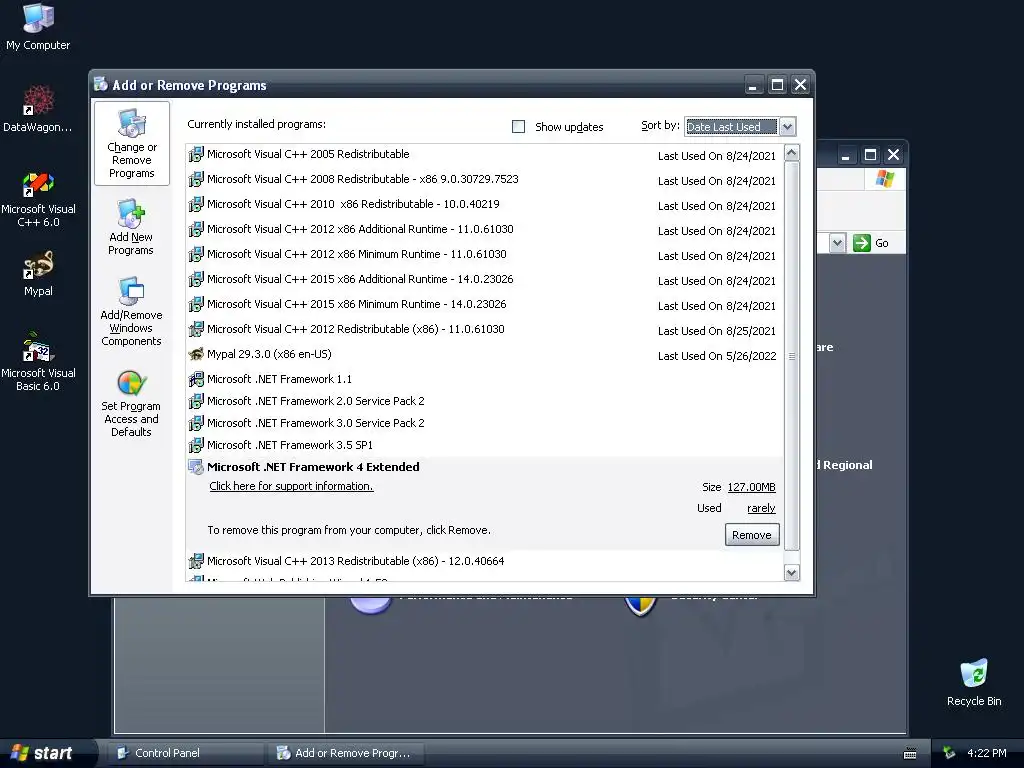
Task: Select Visual C++ 2012 Redistributable (x86) row
Action: [484, 329]
